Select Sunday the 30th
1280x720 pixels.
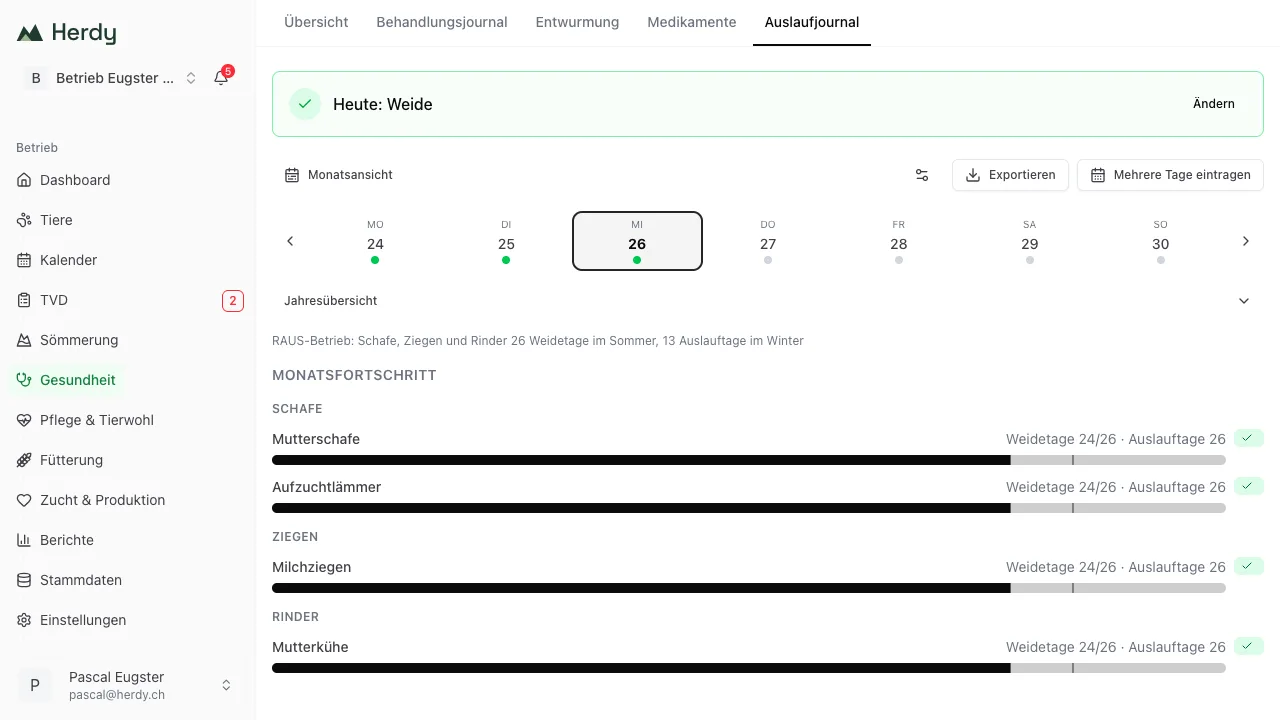pyautogui.click(x=1161, y=241)
